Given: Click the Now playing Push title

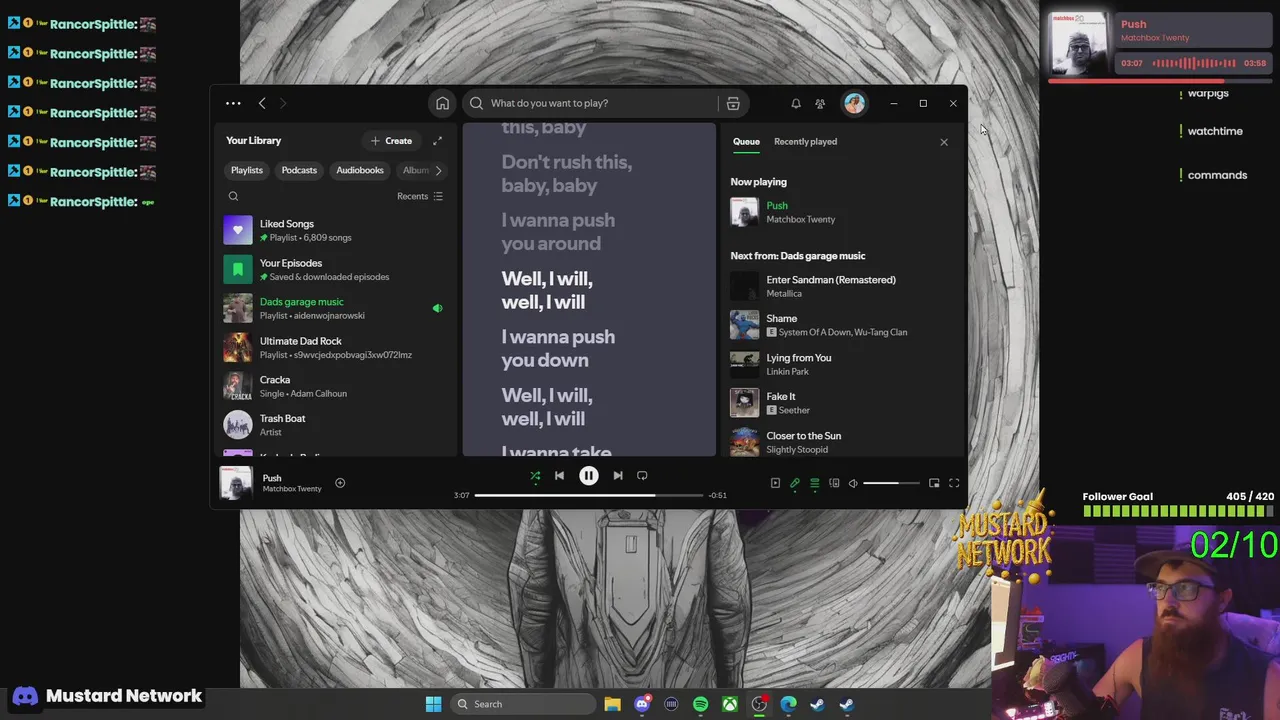Looking at the screenshot, I should [x=777, y=205].
